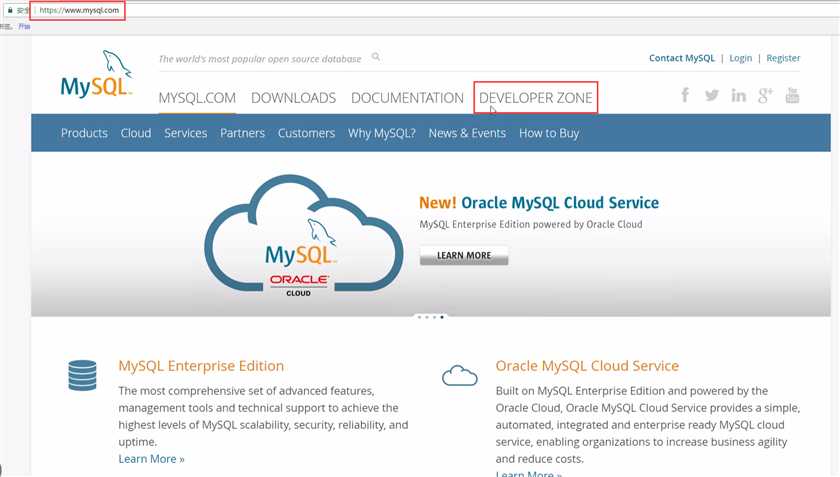Viewport: 840px width, 477px height.
Task: Open the DEVELOPER ZONE tab
Action: [x=536, y=98]
